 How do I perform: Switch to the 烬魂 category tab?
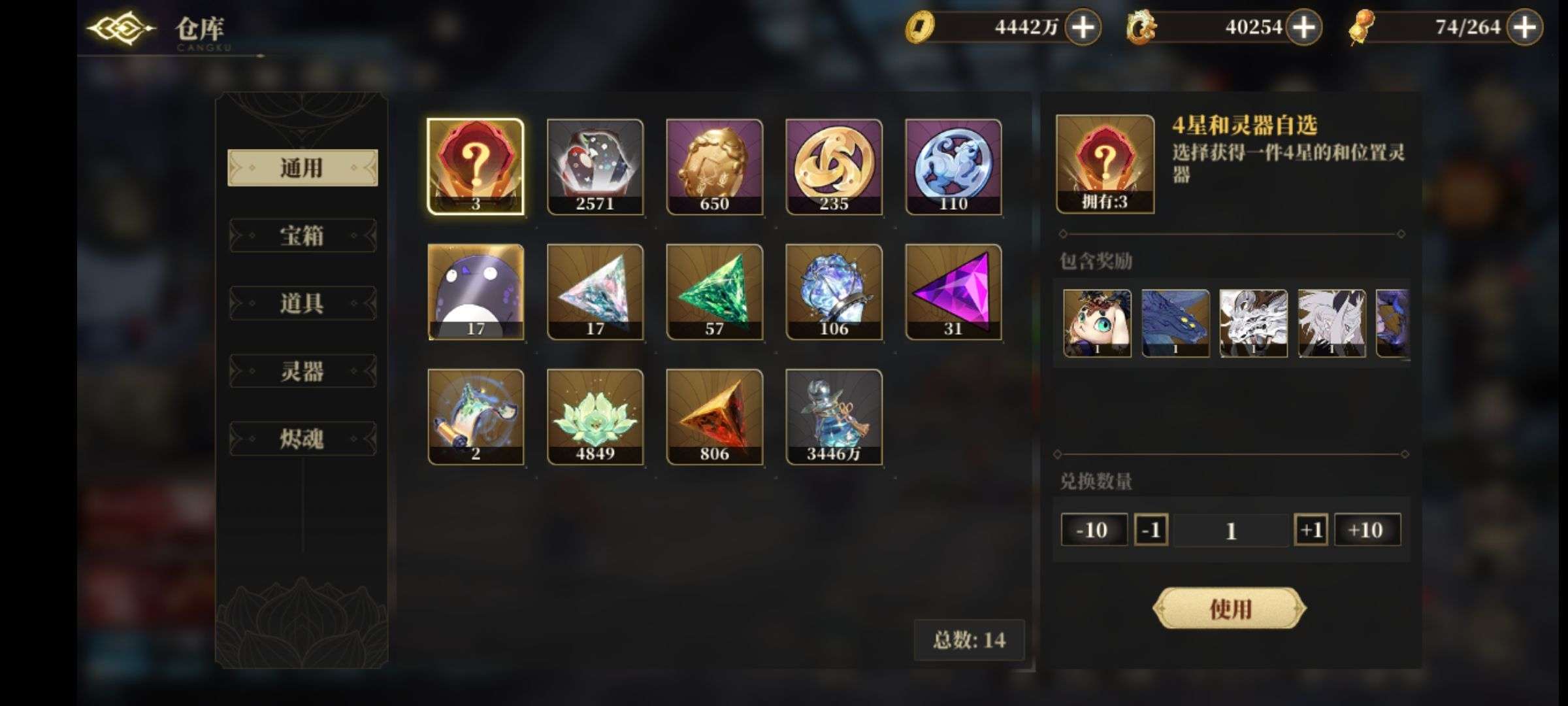[302, 439]
